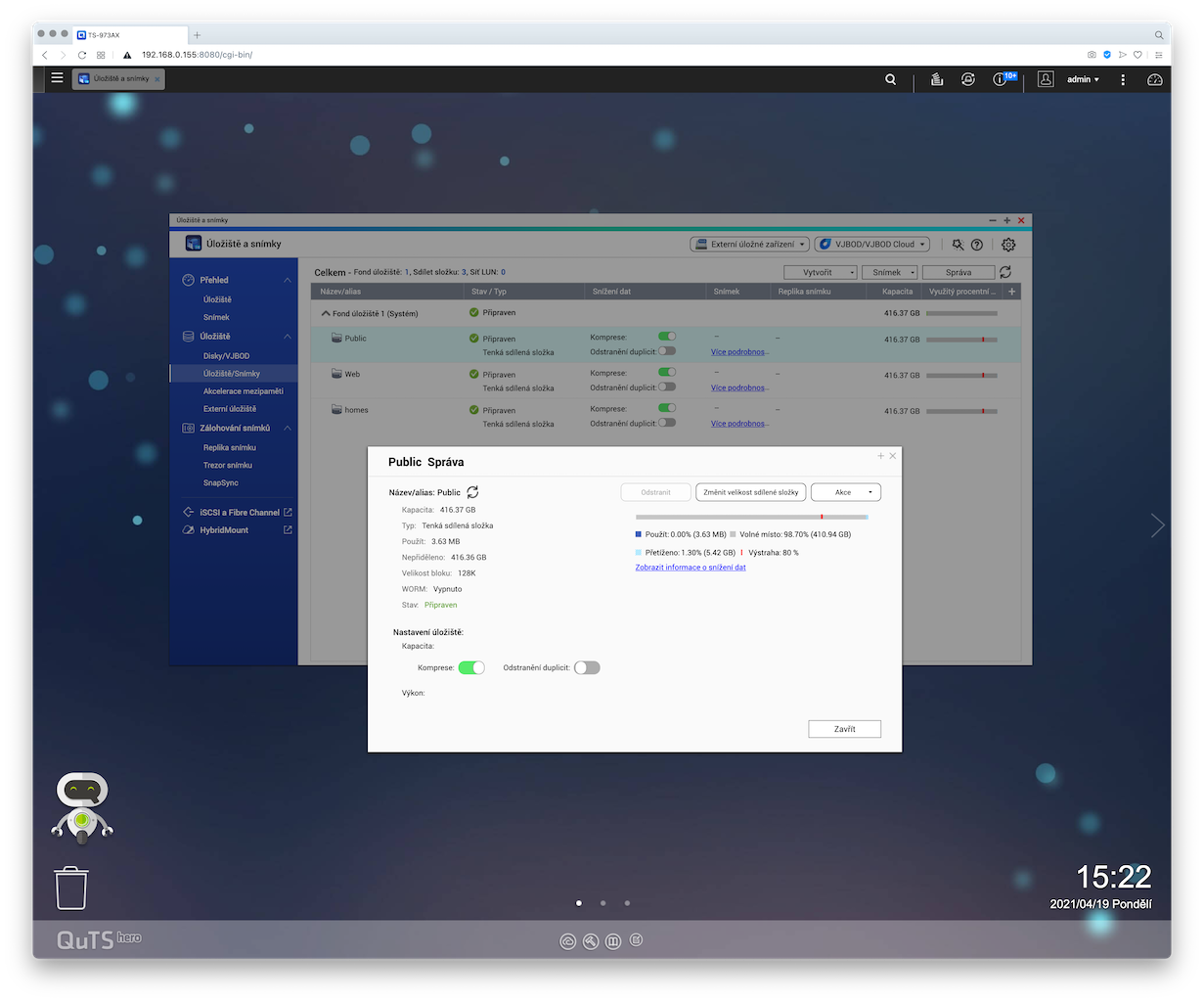Toggle Komprese for the Web folder row
The width and height of the screenshot is (1204, 1002).
pyautogui.click(x=667, y=373)
